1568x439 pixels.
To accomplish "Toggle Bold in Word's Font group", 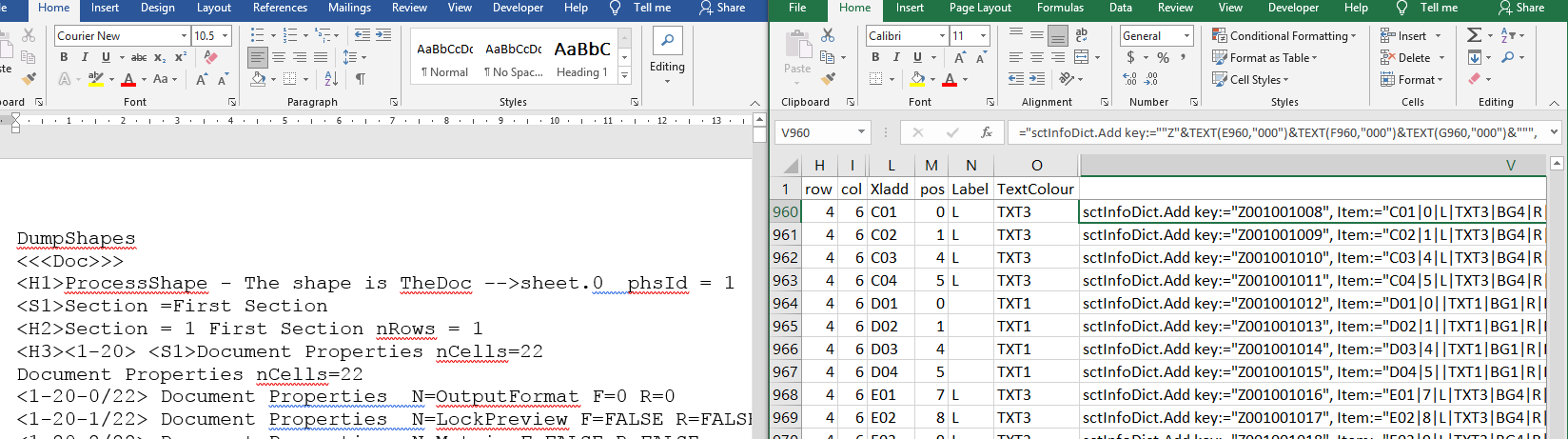I will (x=64, y=57).
